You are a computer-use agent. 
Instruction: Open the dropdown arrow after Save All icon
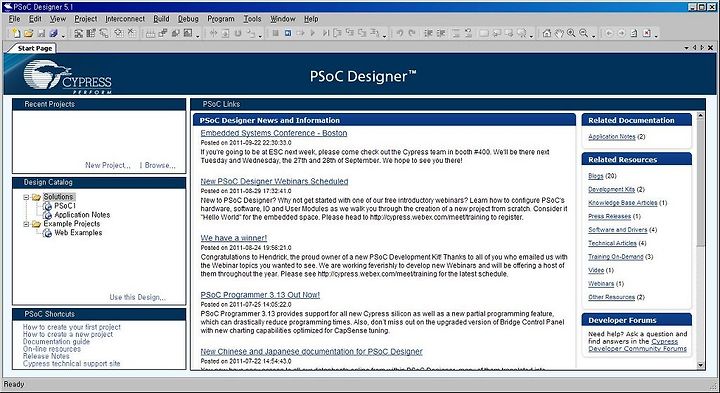[63, 35]
